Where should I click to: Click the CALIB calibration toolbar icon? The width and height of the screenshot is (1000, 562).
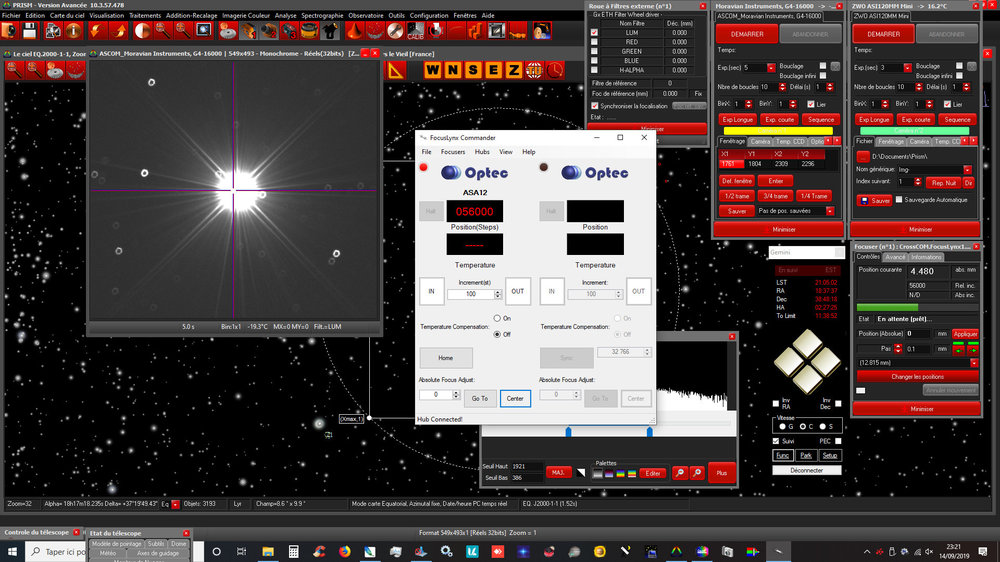[x=415, y=31]
